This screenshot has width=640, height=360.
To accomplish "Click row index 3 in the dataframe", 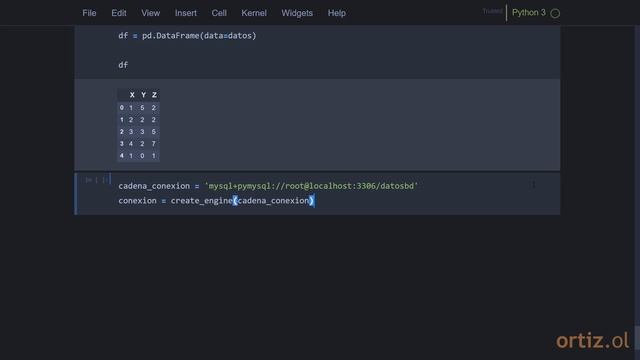I will point(122,144).
